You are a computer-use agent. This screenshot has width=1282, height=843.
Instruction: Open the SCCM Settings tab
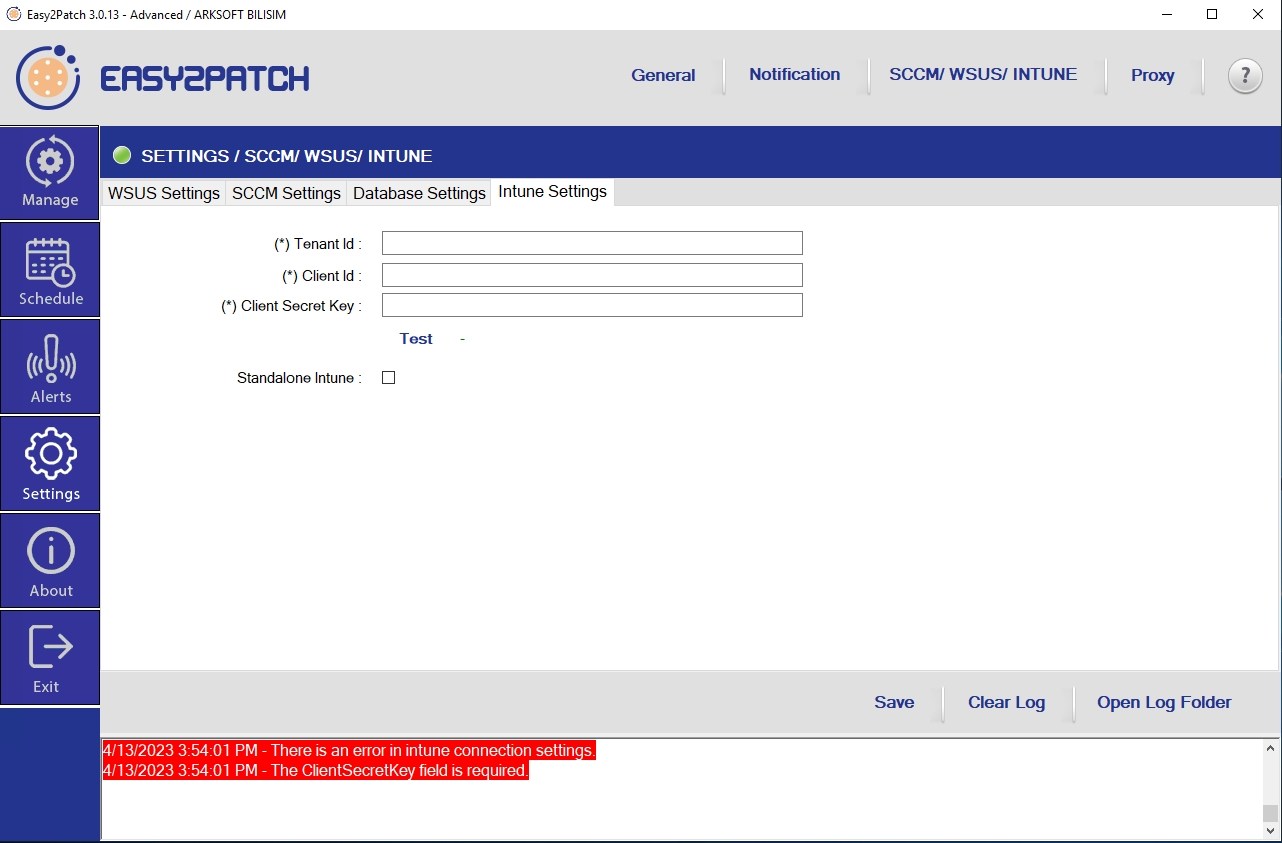pyautogui.click(x=286, y=193)
